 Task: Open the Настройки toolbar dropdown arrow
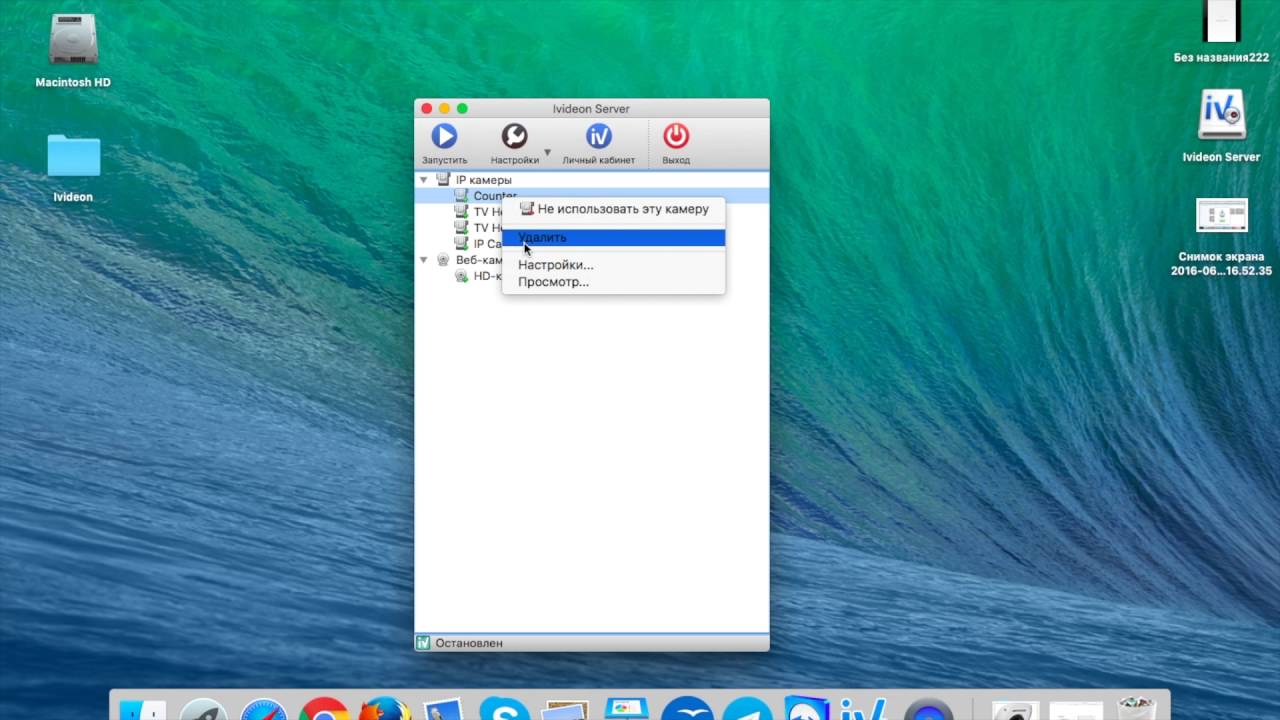(547, 153)
